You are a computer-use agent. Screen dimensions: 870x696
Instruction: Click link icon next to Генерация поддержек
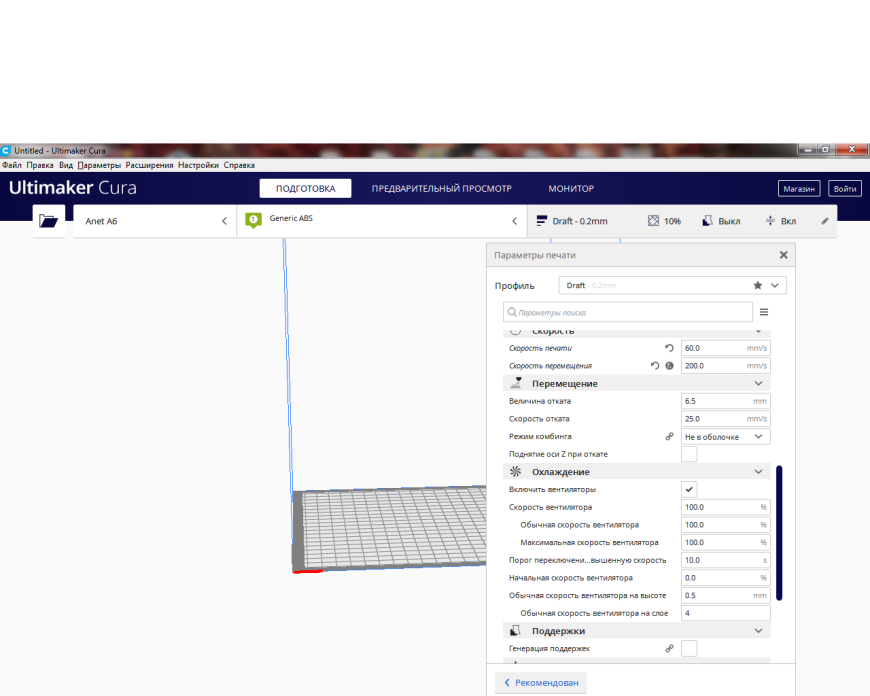669,648
